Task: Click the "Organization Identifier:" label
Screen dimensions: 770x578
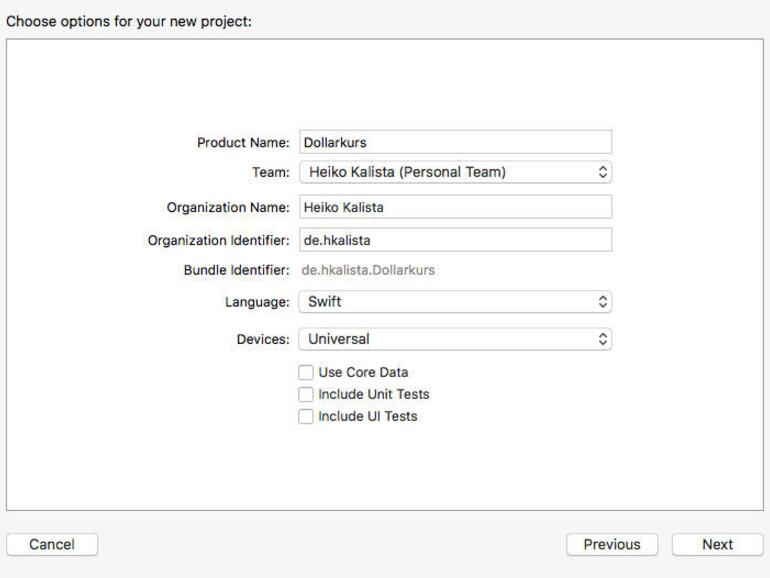Action: [x=219, y=240]
